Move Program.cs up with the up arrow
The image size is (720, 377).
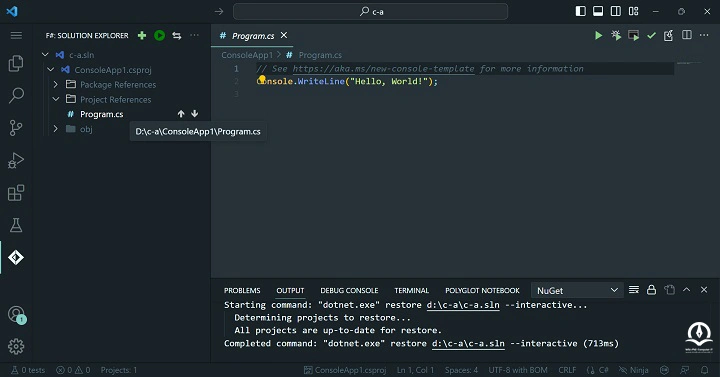coord(181,114)
